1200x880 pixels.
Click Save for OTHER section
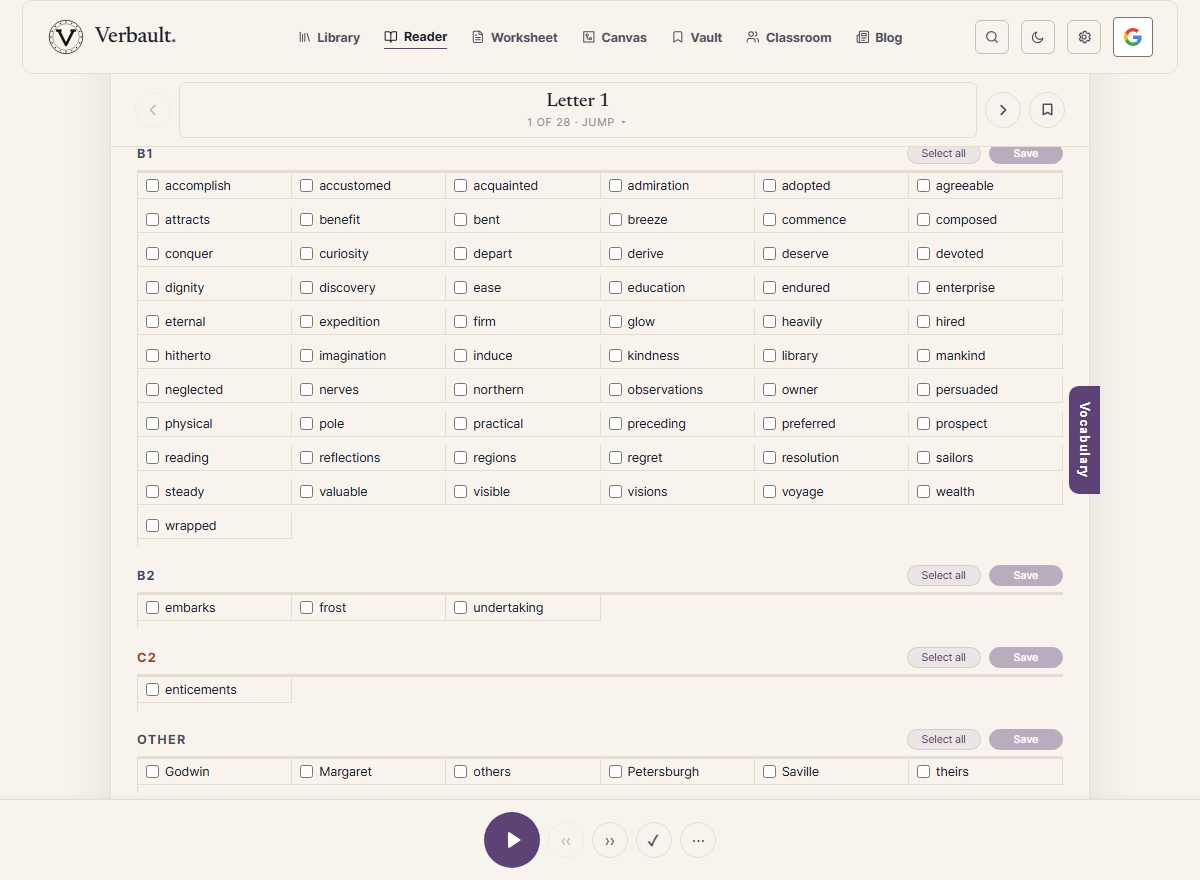click(x=1026, y=739)
